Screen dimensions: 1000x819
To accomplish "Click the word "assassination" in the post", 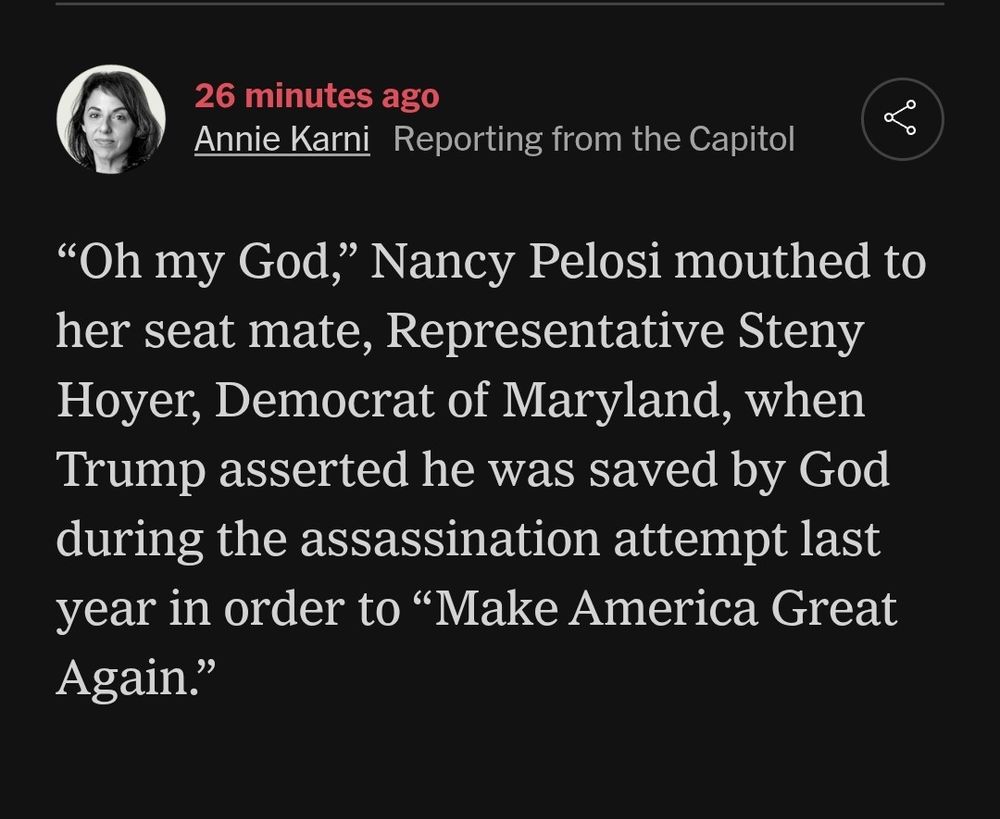I will [x=449, y=539].
